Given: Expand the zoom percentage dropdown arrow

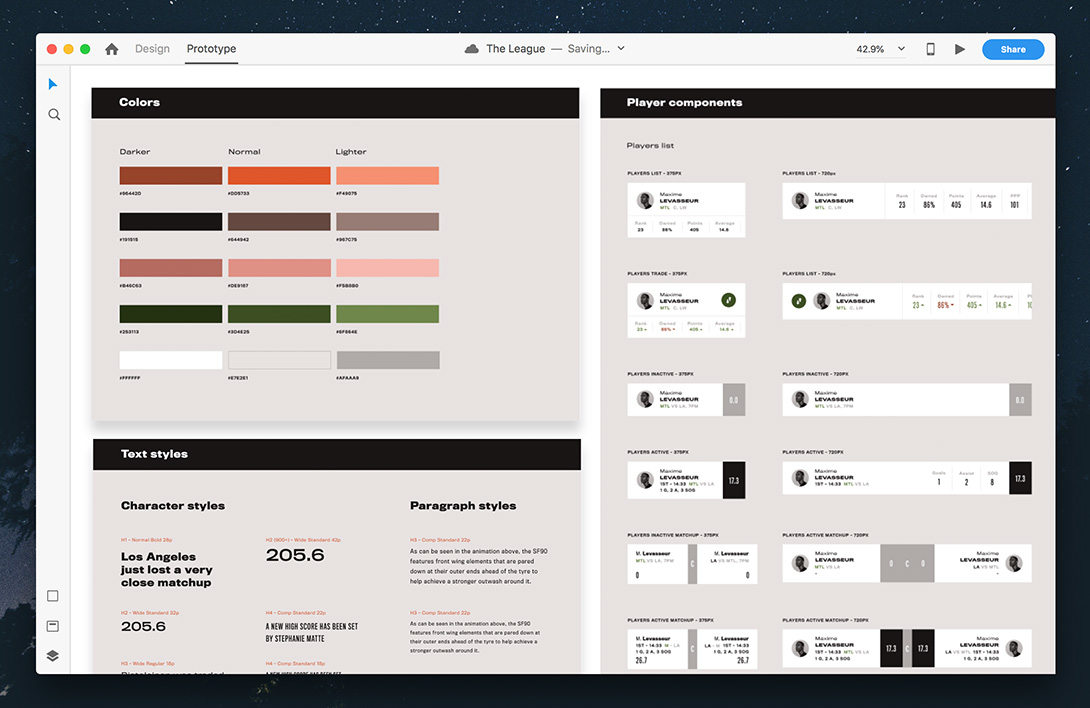Looking at the screenshot, I should 901,49.
